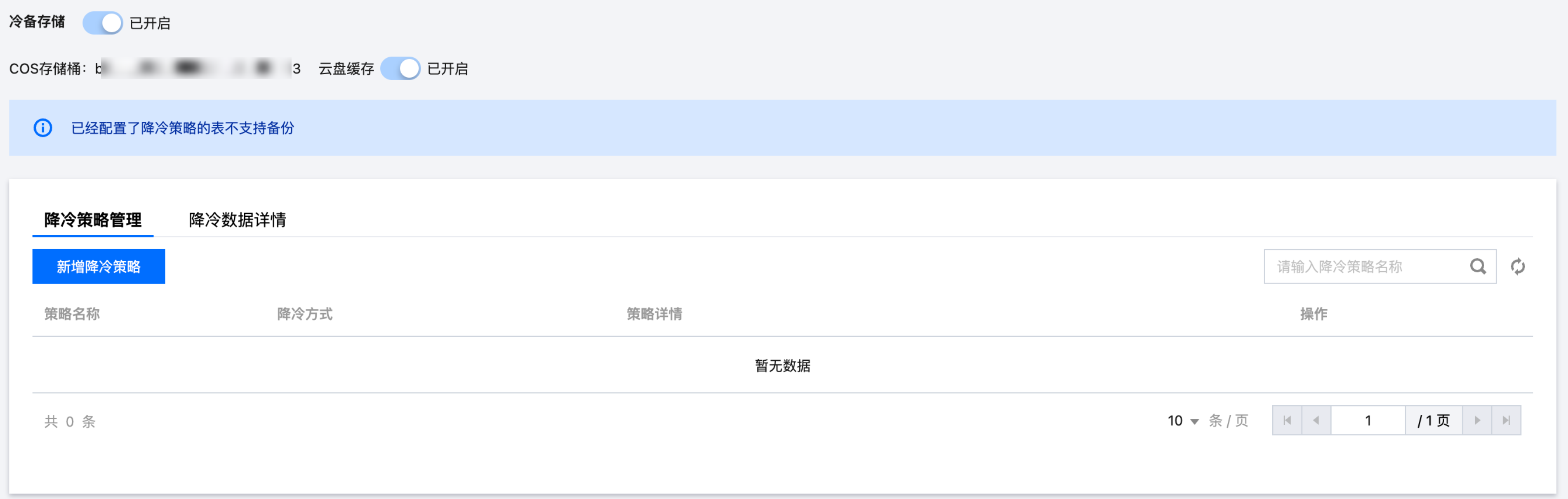Click the page number input box
1568x499 pixels.
1368,421
